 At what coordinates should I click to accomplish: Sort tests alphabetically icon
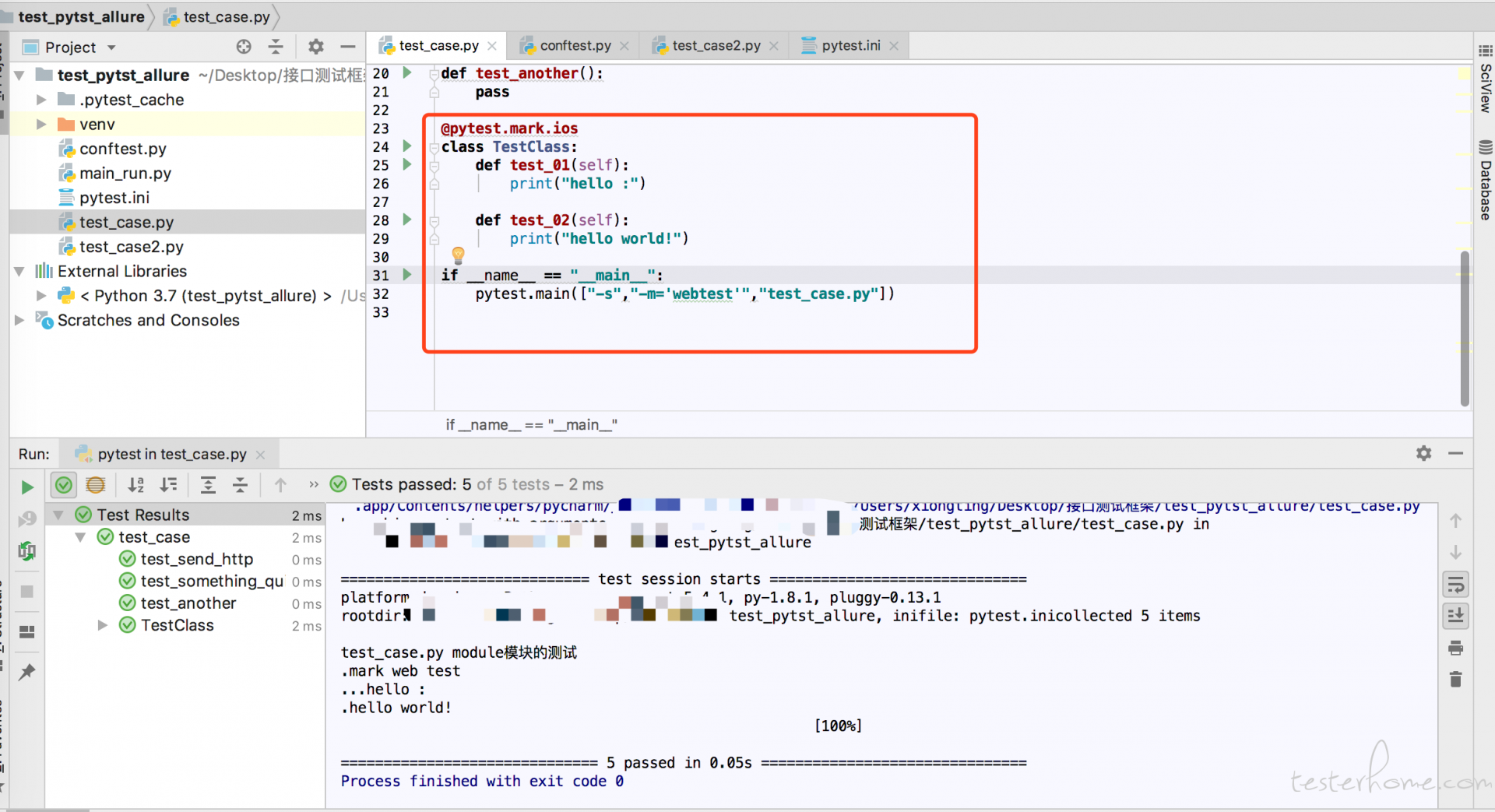[x=136, y=485]
